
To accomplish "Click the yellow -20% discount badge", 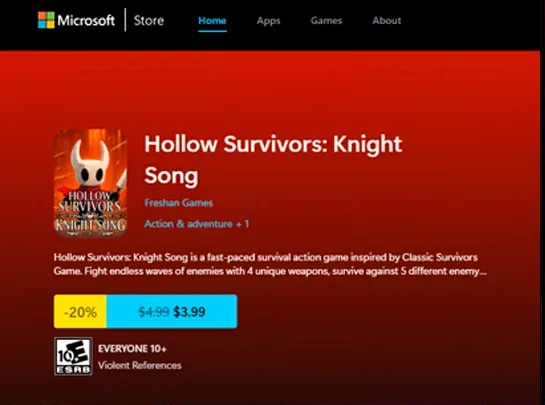I will [80, 311].
